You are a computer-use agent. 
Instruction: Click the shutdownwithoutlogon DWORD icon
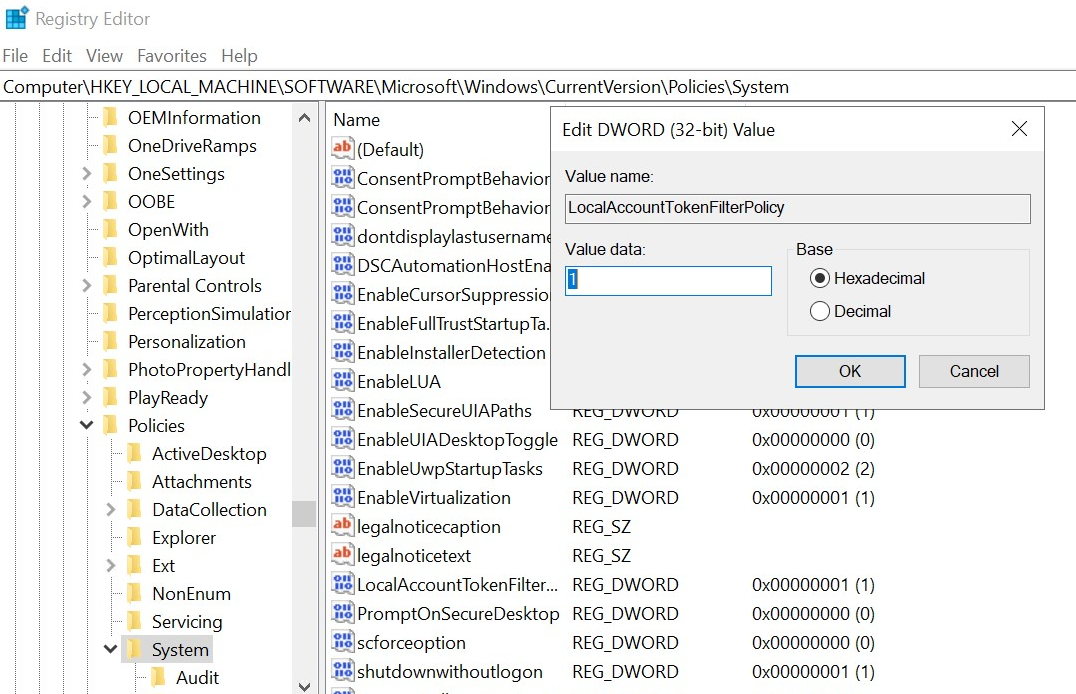[342, 669]
